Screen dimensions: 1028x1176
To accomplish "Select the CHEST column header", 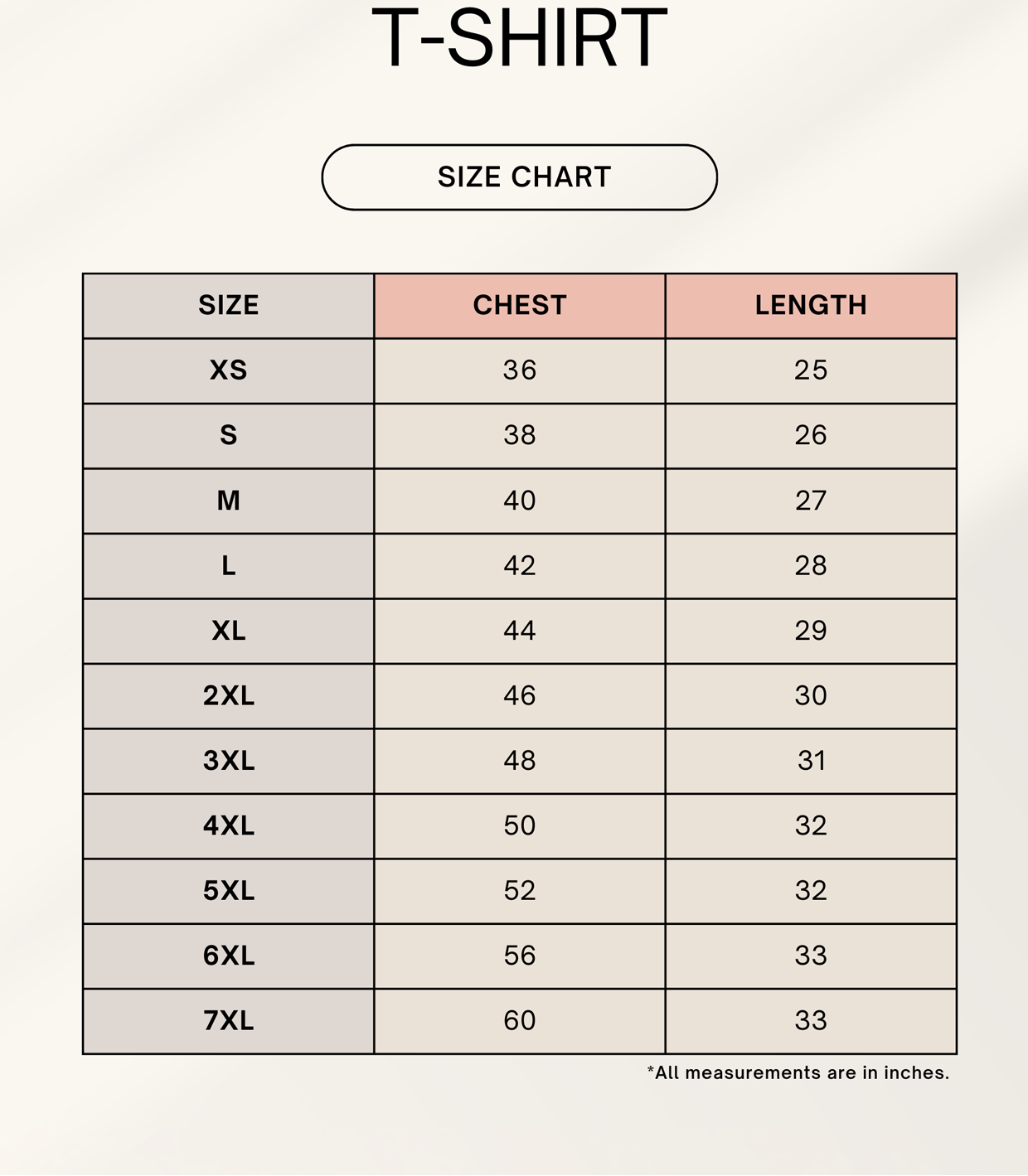I will click(x=520, y=306).
